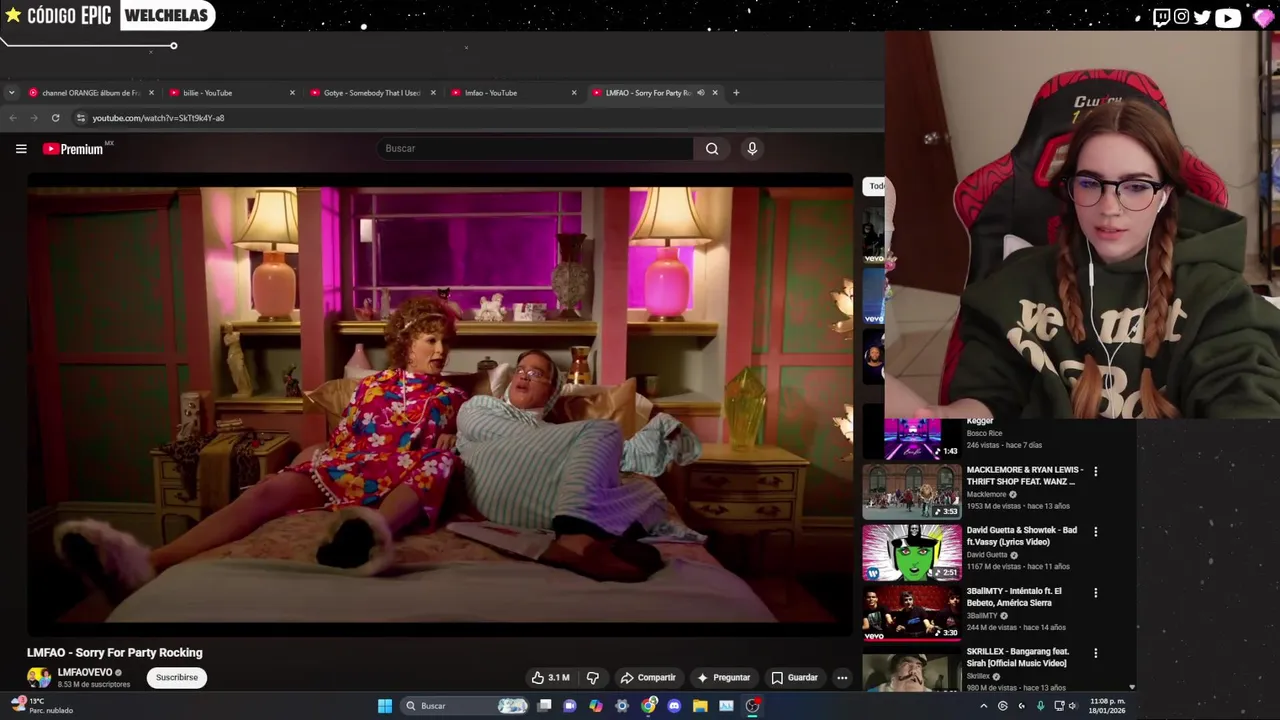The height and width of the screenshot is (720, 1280).
Task: Click the LMFAO video player area
Action: [440, 405]
